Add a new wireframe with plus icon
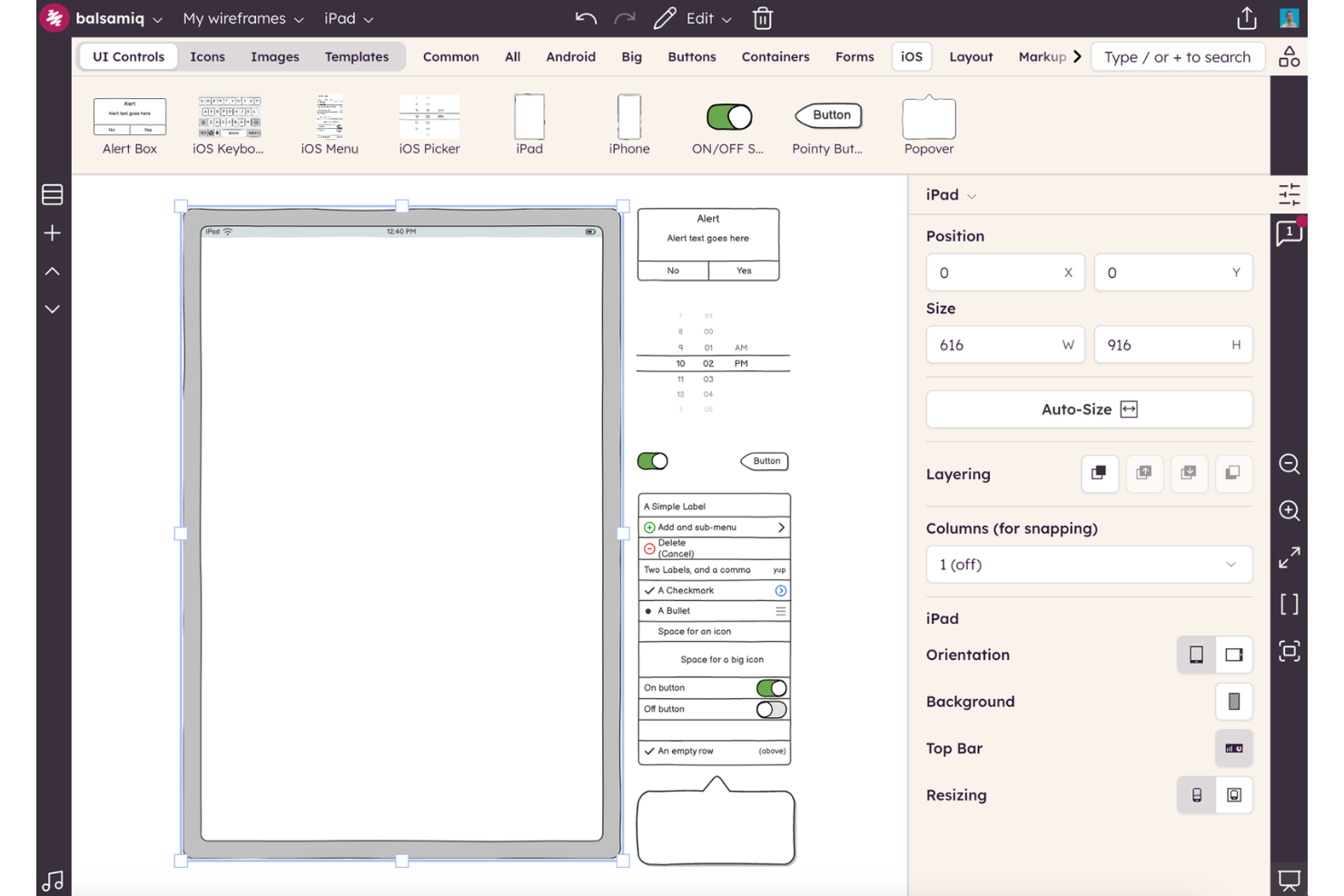The image size is (1344, 896). [53, 233]
